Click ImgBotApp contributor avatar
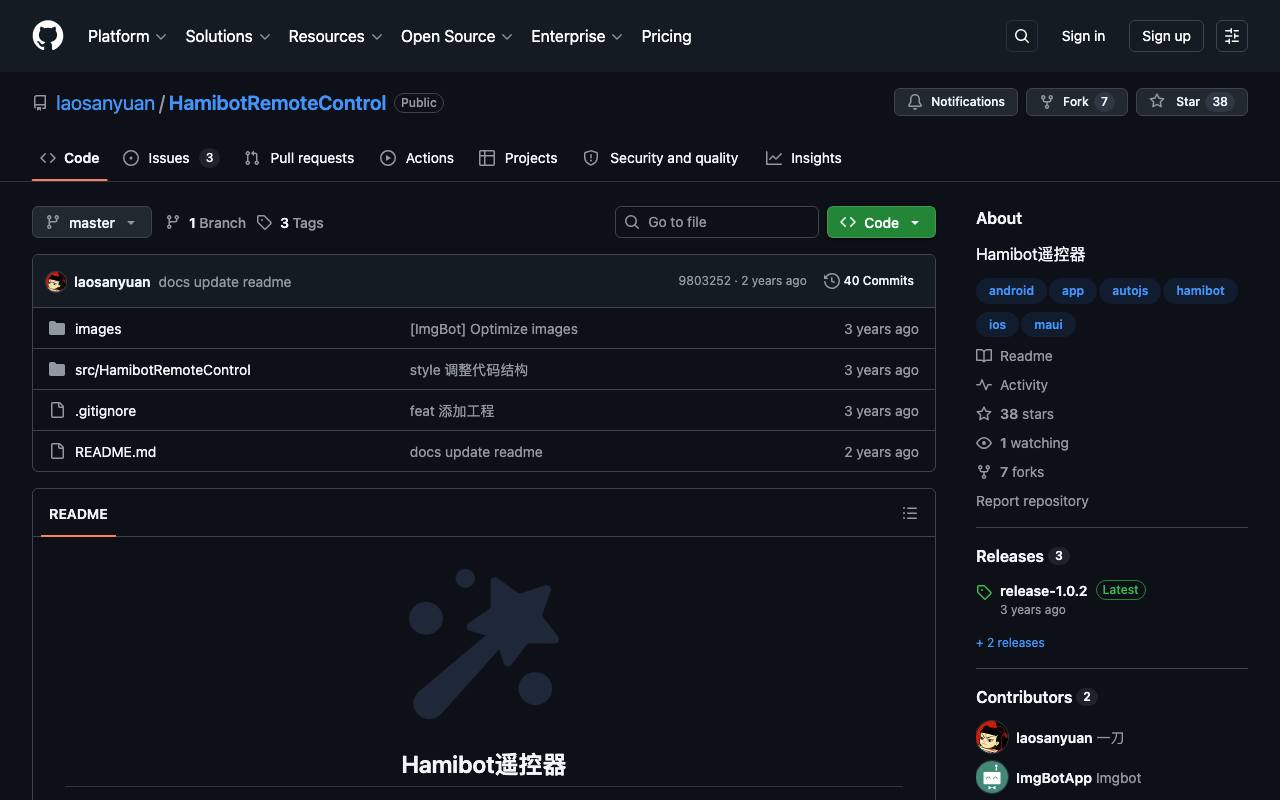Screen dimensions: 1280x800 (x=992, y=778)
